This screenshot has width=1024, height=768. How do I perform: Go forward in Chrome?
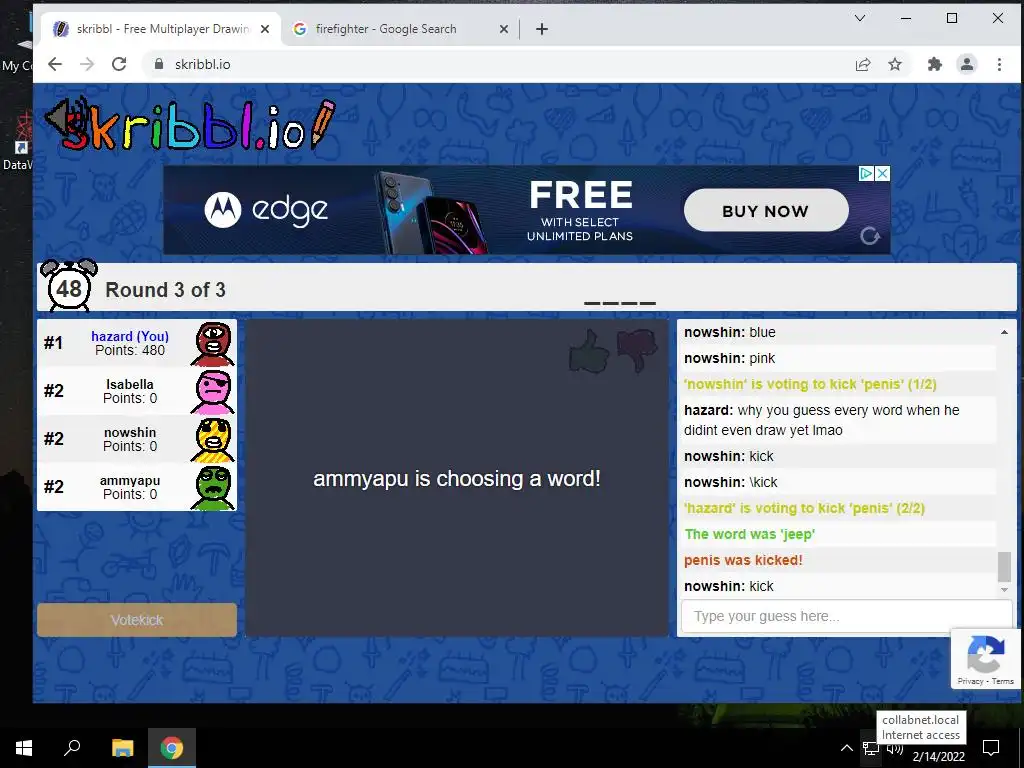point(87,64)
